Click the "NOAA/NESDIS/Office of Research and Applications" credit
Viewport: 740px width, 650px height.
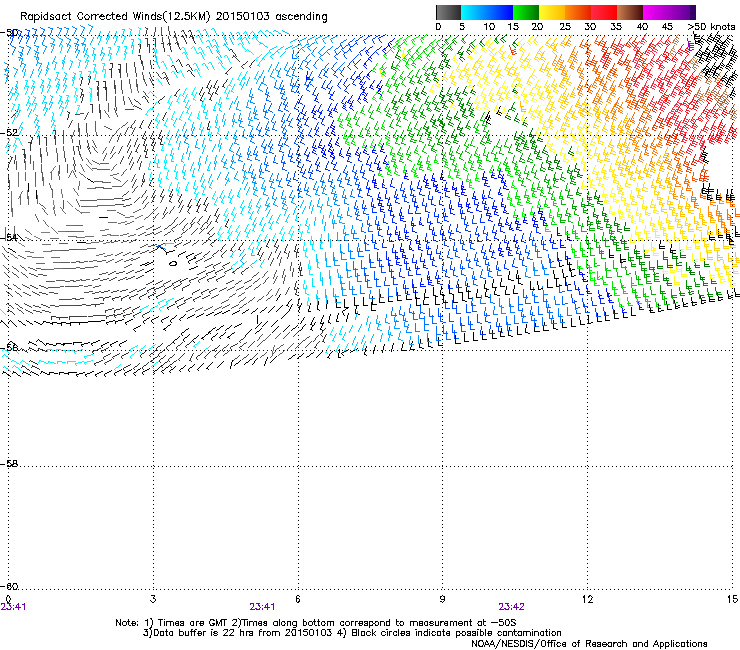[x=589, y=644]
